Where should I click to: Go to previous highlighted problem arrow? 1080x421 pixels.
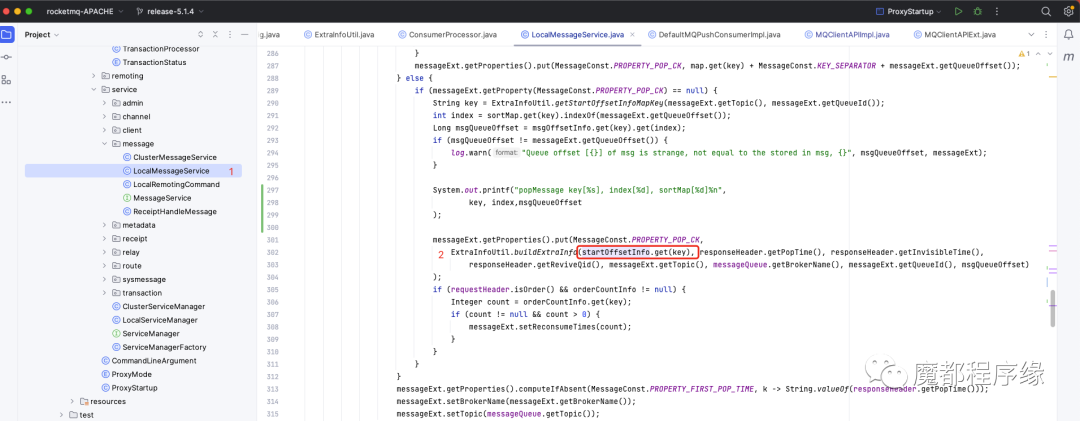1037,53
